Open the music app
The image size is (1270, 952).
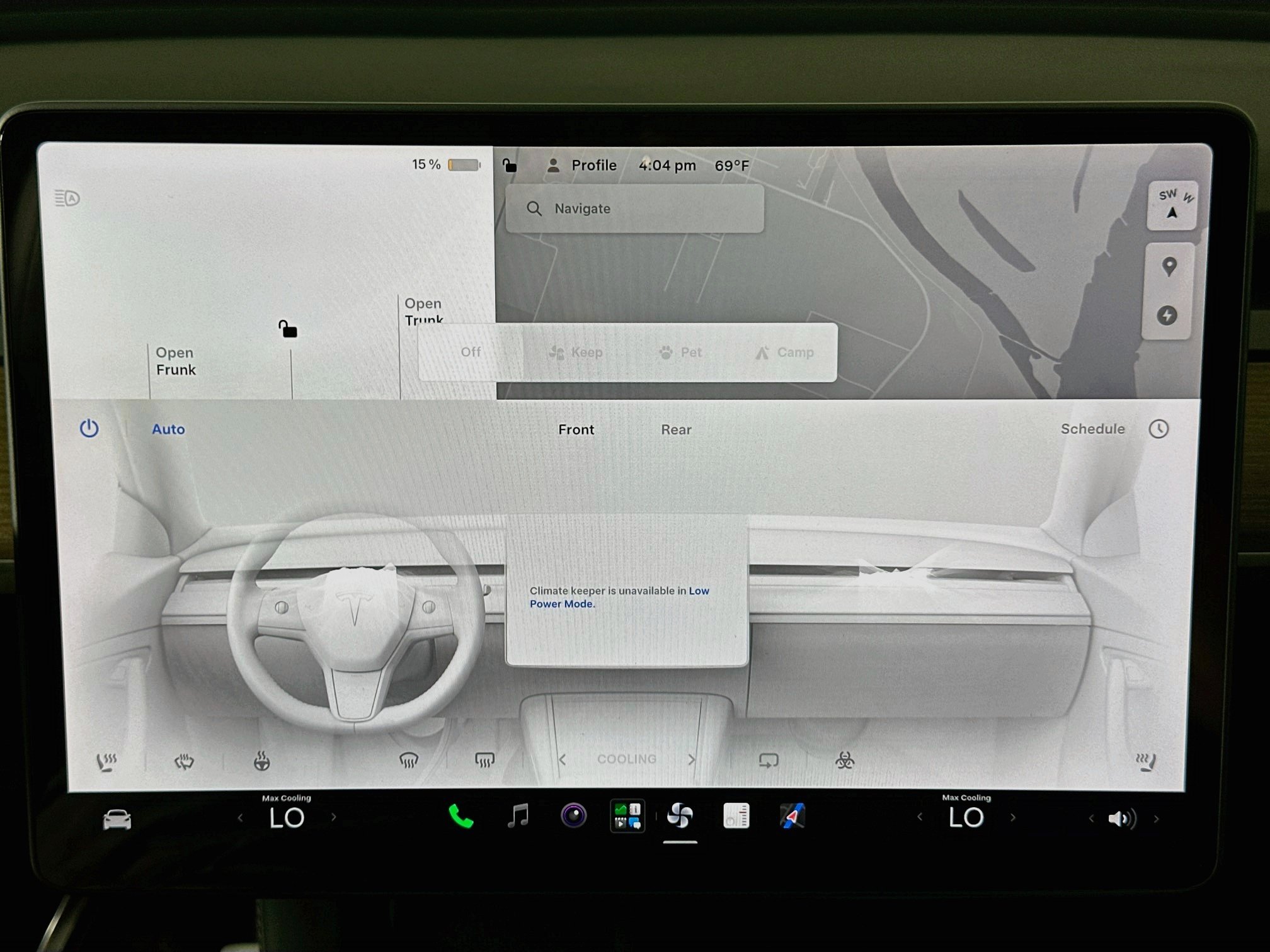click(518, 816)
